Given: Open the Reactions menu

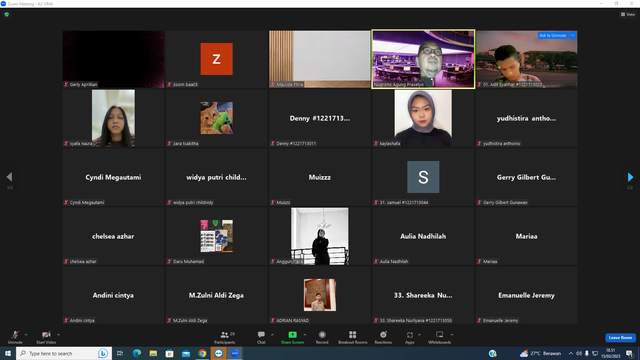Looking at the screenshot, I should tap(383, 337).
